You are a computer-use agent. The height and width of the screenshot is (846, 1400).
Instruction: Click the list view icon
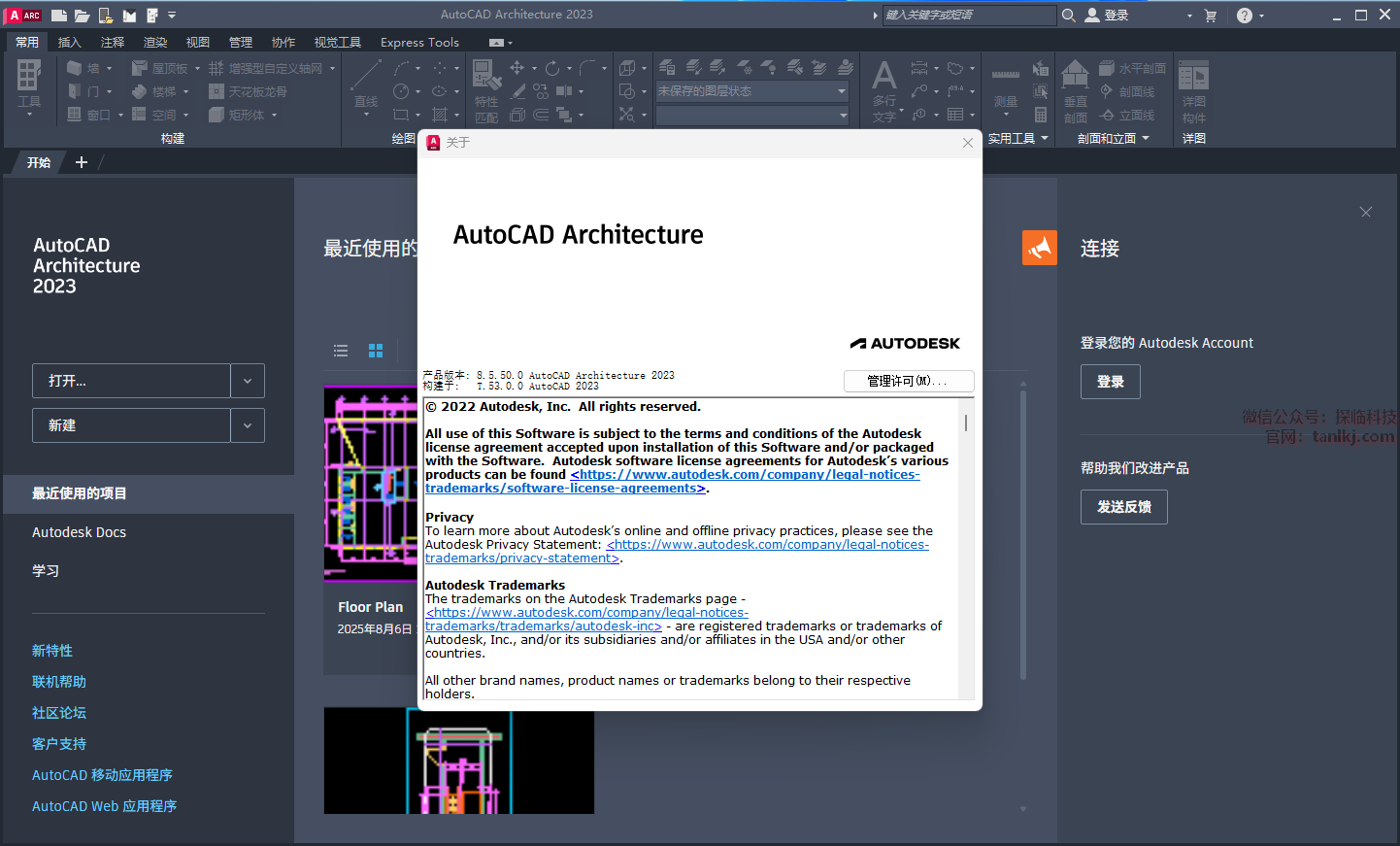coord(341,351)
